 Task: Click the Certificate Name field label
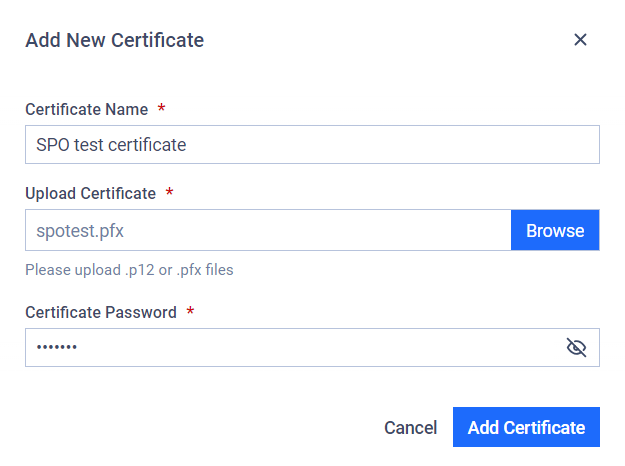coord(86,109)
